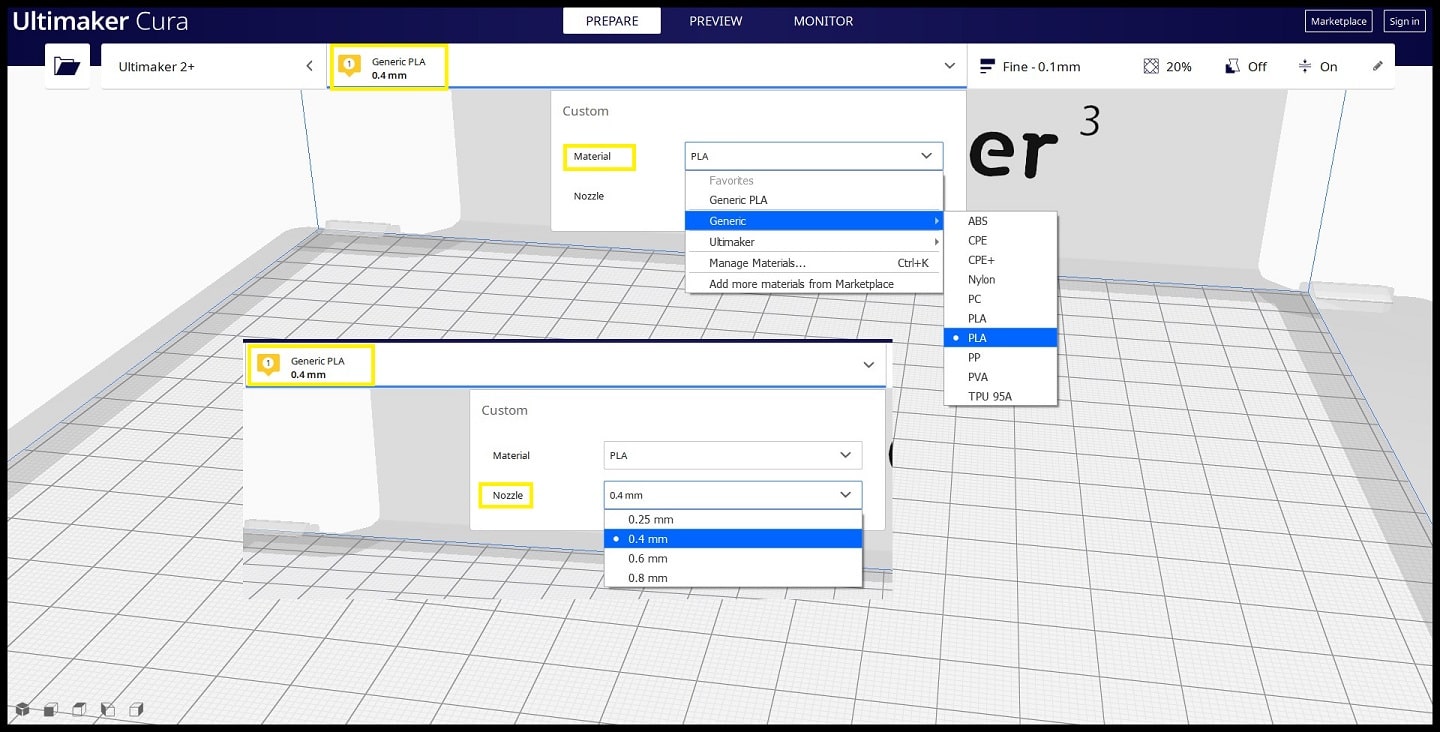
Task: Collapse the printer selector chevron beside Ultimaker 2+
Action: point(310,66)
